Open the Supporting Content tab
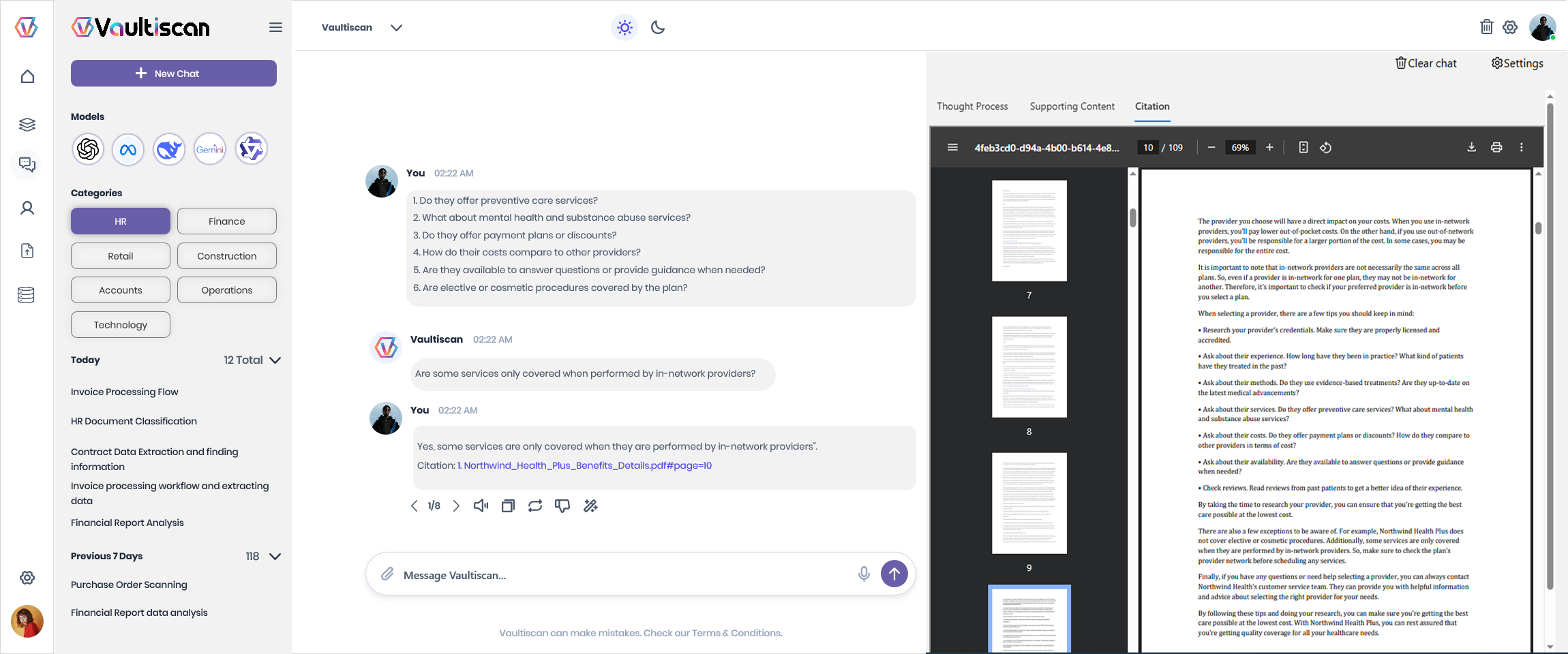The image size is (1568, 654). coord(1072,106)
